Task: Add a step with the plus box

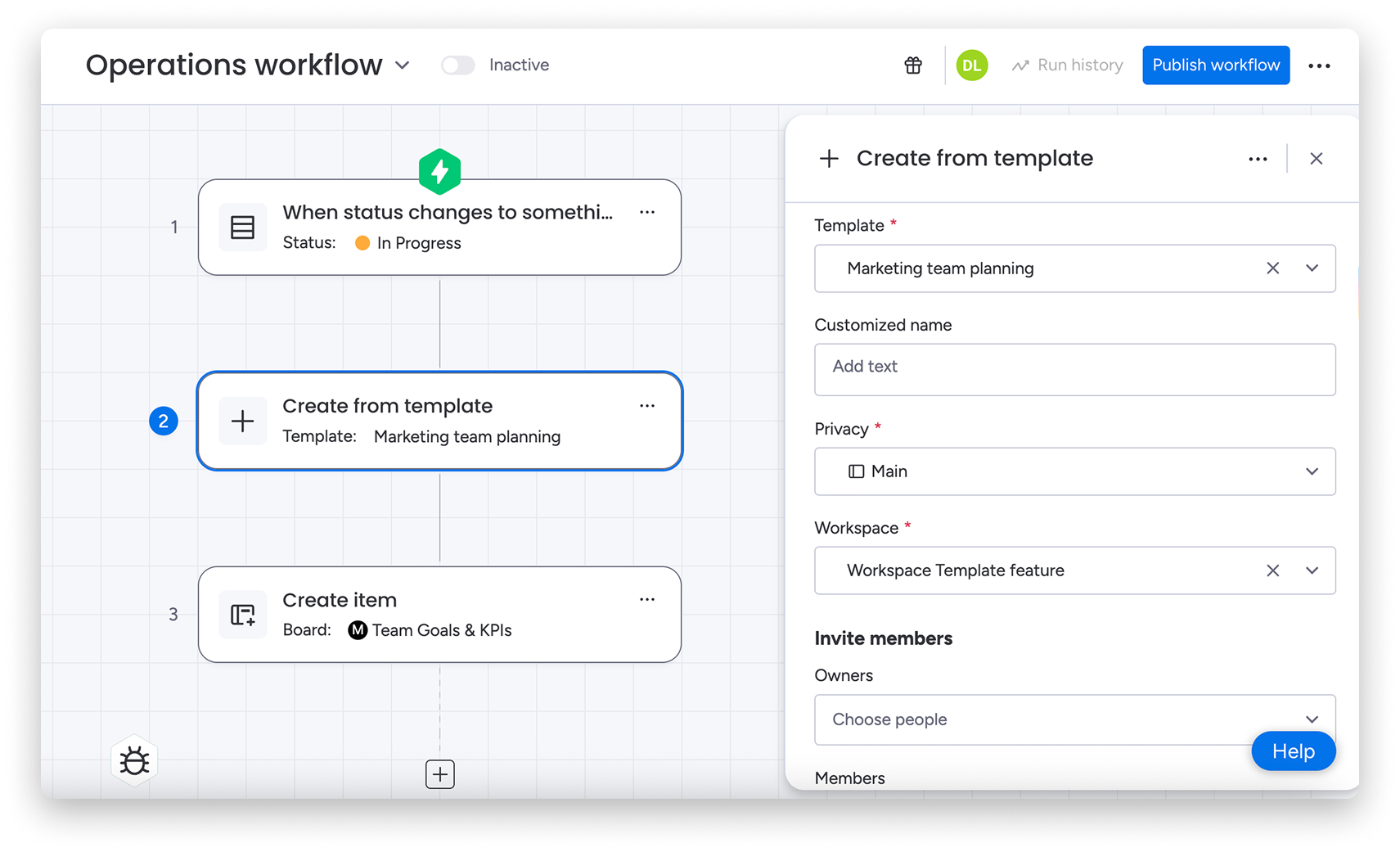Action: tap(439, 773)
